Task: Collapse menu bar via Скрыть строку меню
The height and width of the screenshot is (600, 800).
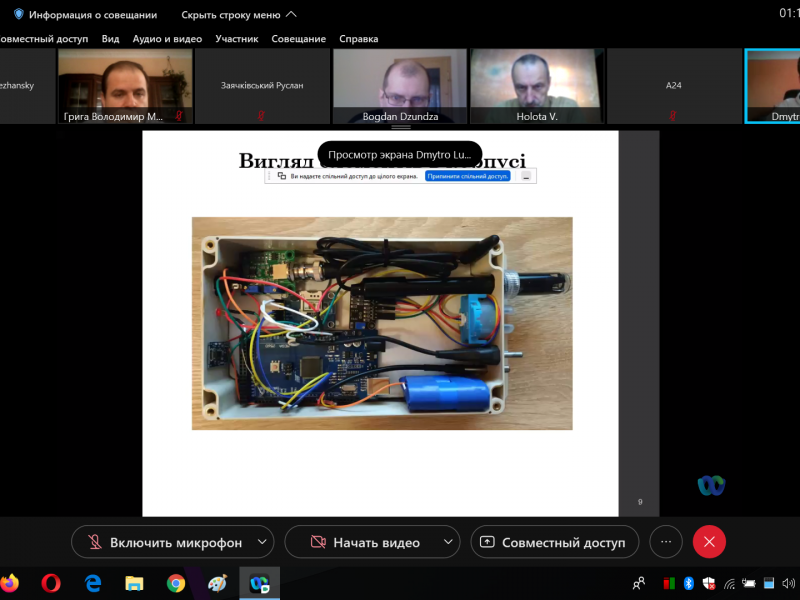Action: click(x=238, y=15)
